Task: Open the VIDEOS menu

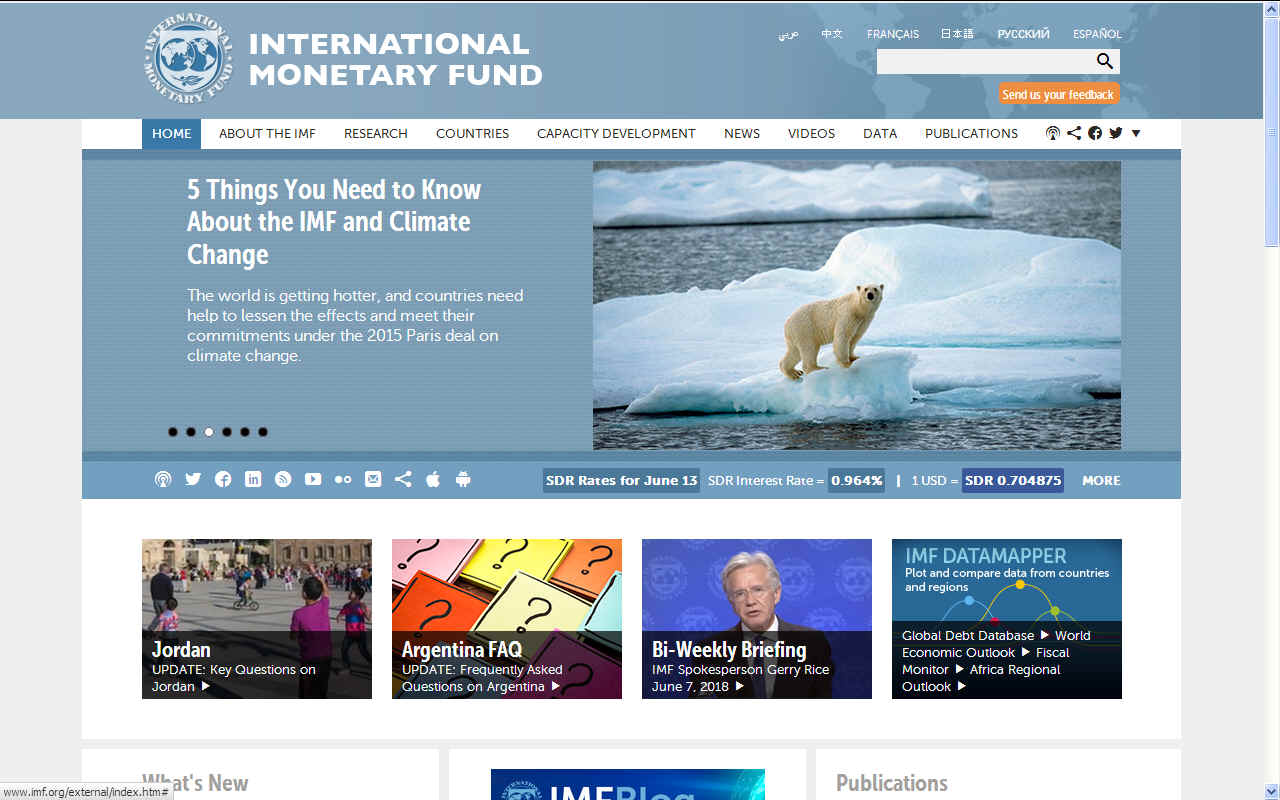Action: click(x=811, y=134)
